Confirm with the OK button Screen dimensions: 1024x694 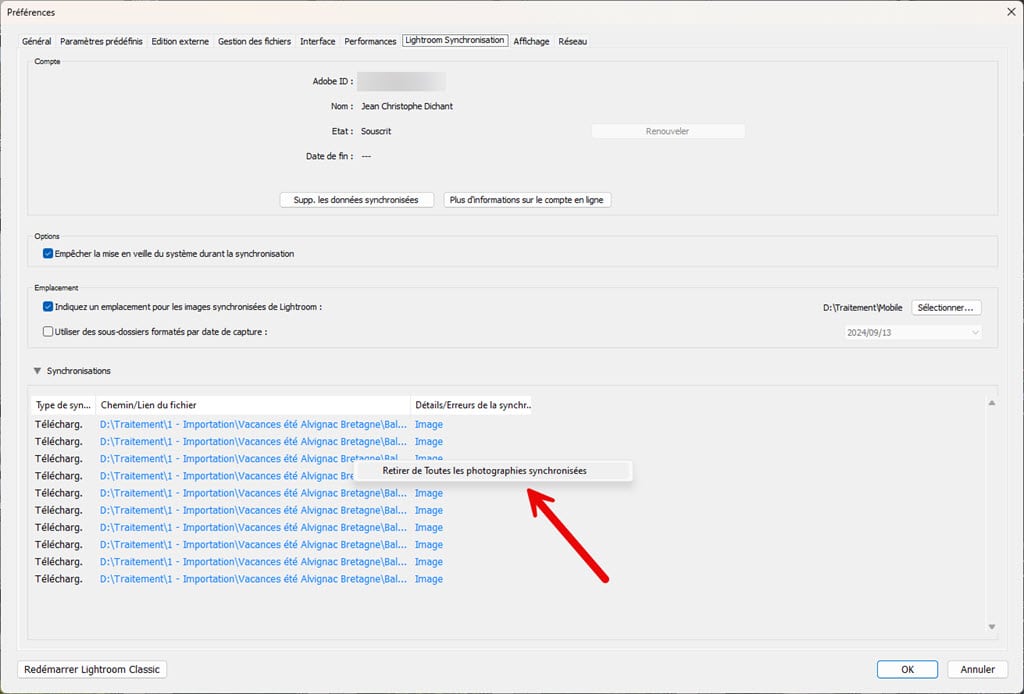click(907, 669)
